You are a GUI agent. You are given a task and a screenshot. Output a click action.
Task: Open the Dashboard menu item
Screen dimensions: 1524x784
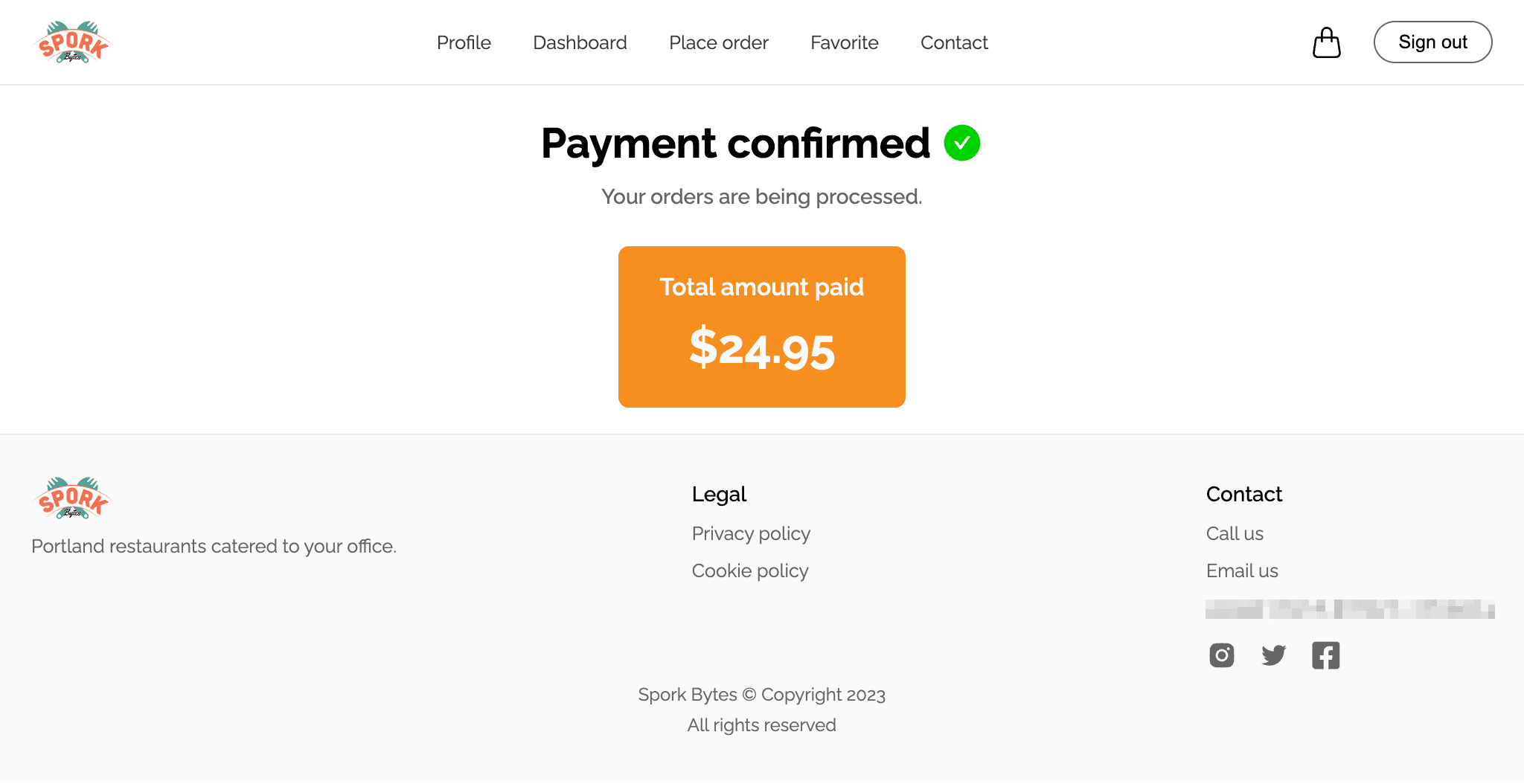click(580, 42)
